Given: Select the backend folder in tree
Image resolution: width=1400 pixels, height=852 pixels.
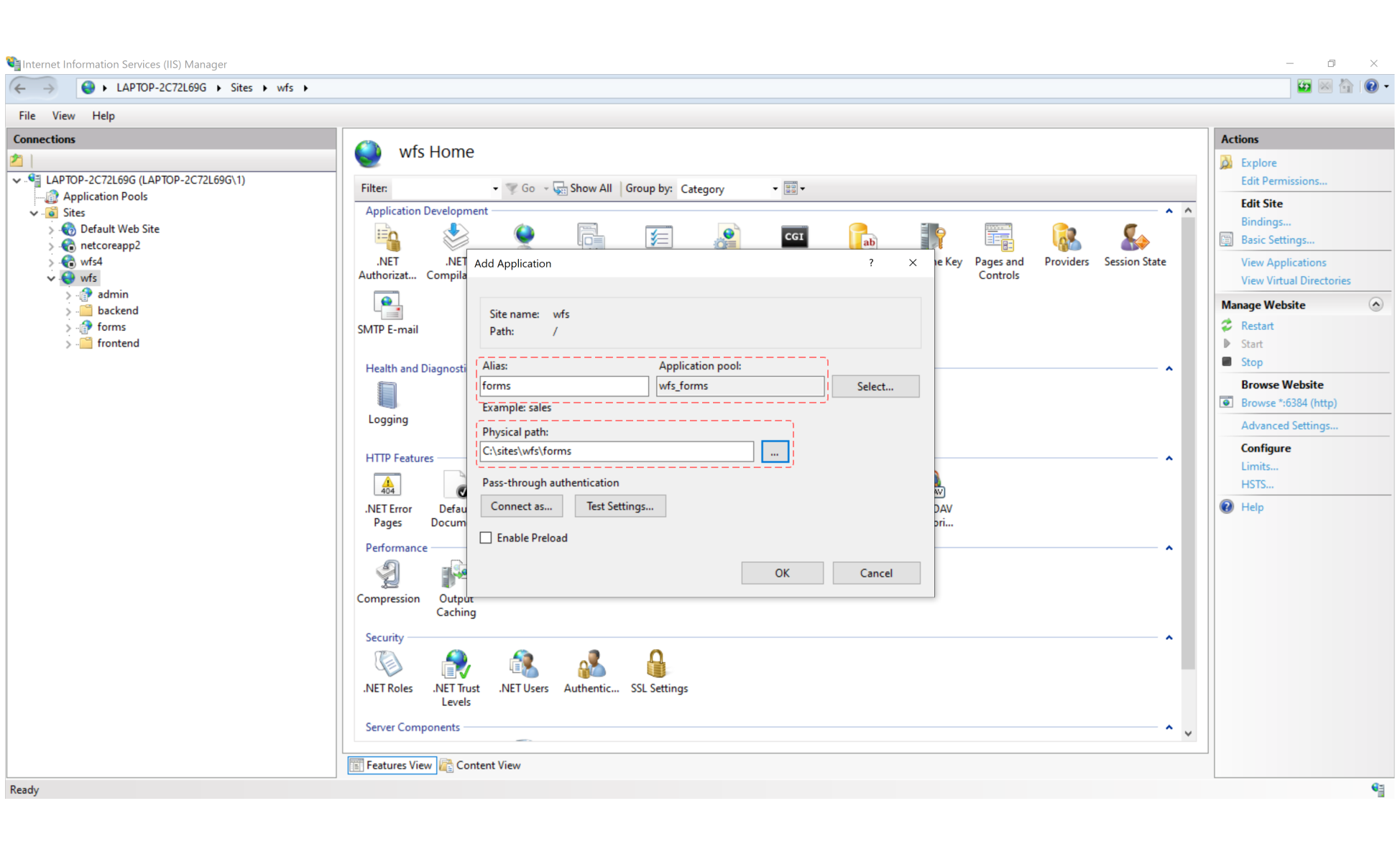Looking at the screenshot, I should pos(118,311).
